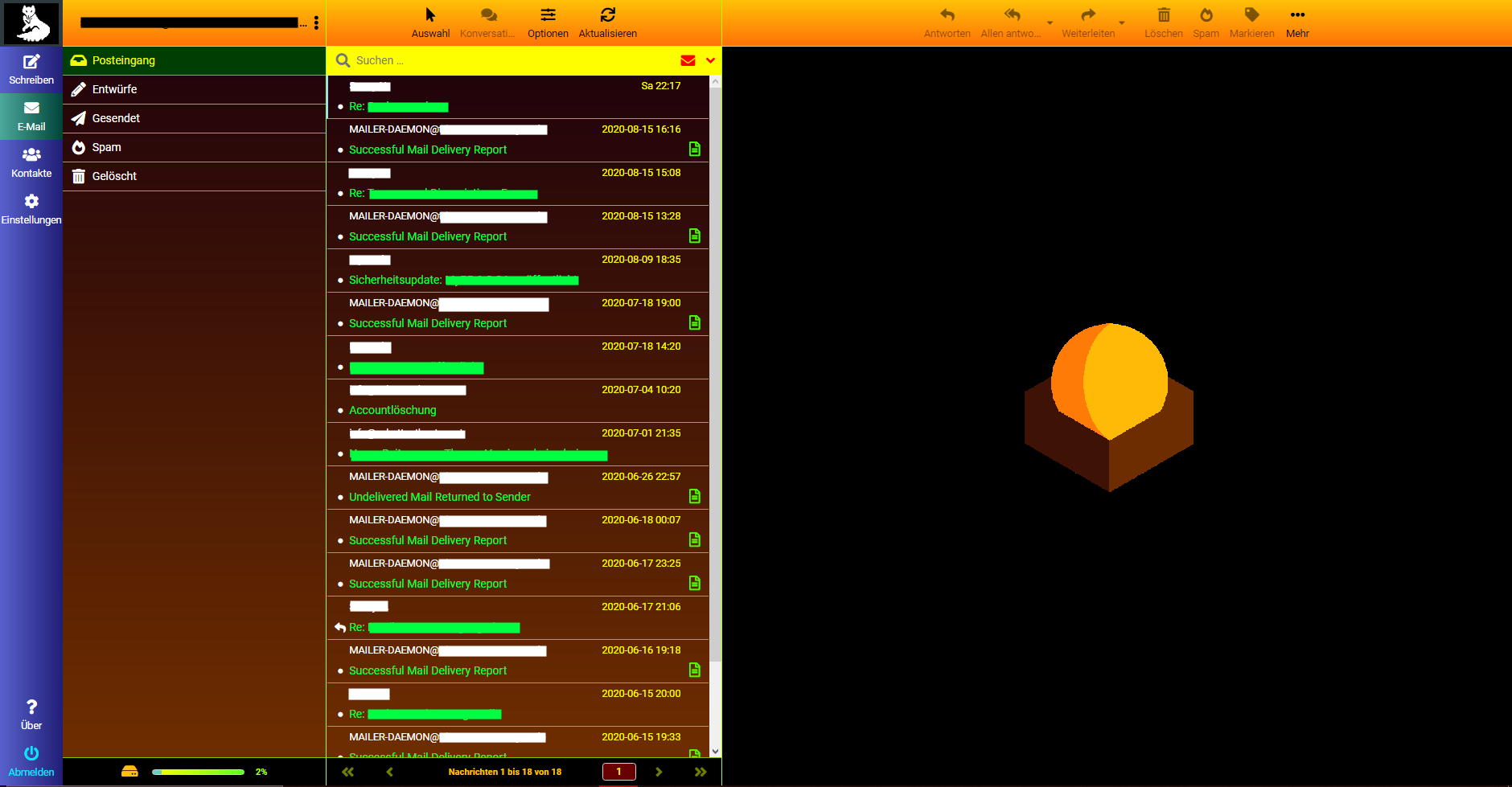Select the Spam folder

pos(106,147)
